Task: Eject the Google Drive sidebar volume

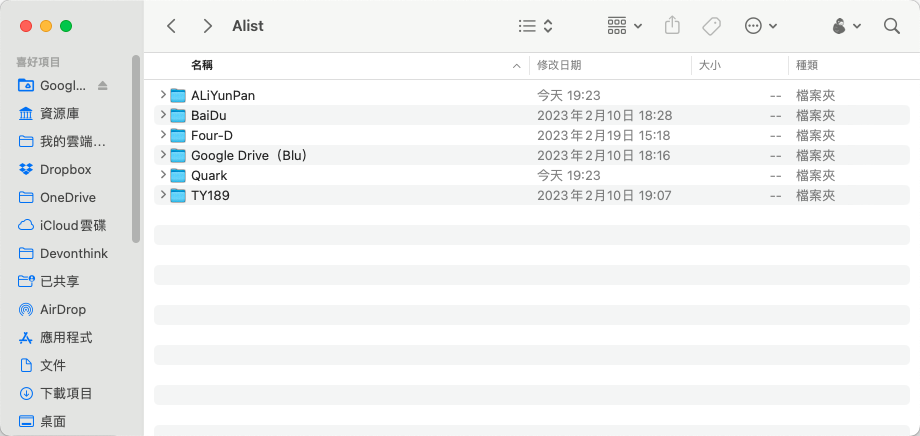Action: [103, 86]
